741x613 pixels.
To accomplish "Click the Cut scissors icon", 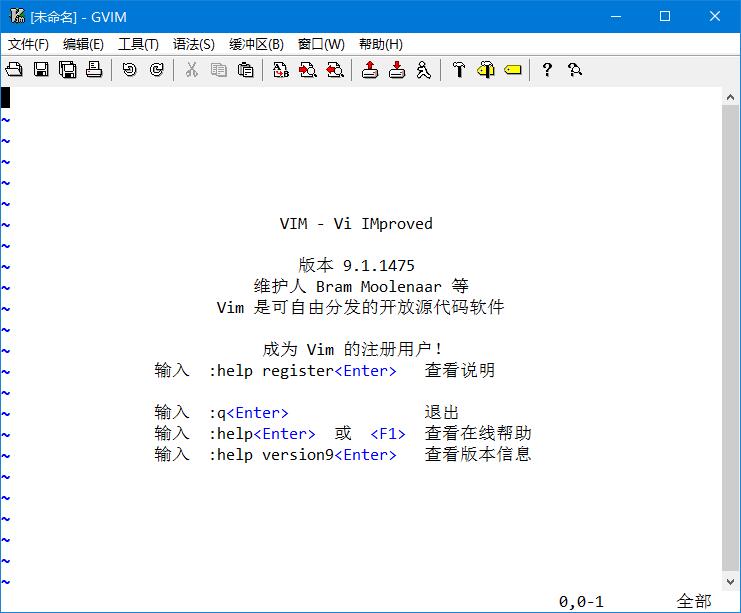I will pyautogui.click(x=191, y=70).
